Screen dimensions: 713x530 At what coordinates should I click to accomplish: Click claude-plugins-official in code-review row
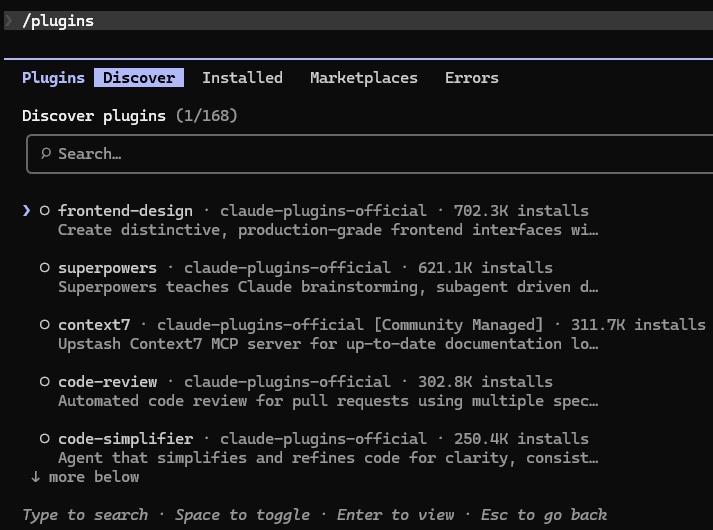(287, 382)
